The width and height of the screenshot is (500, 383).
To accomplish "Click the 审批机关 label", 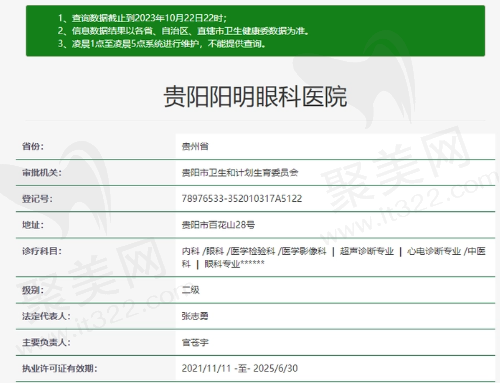I will (42, 173).
